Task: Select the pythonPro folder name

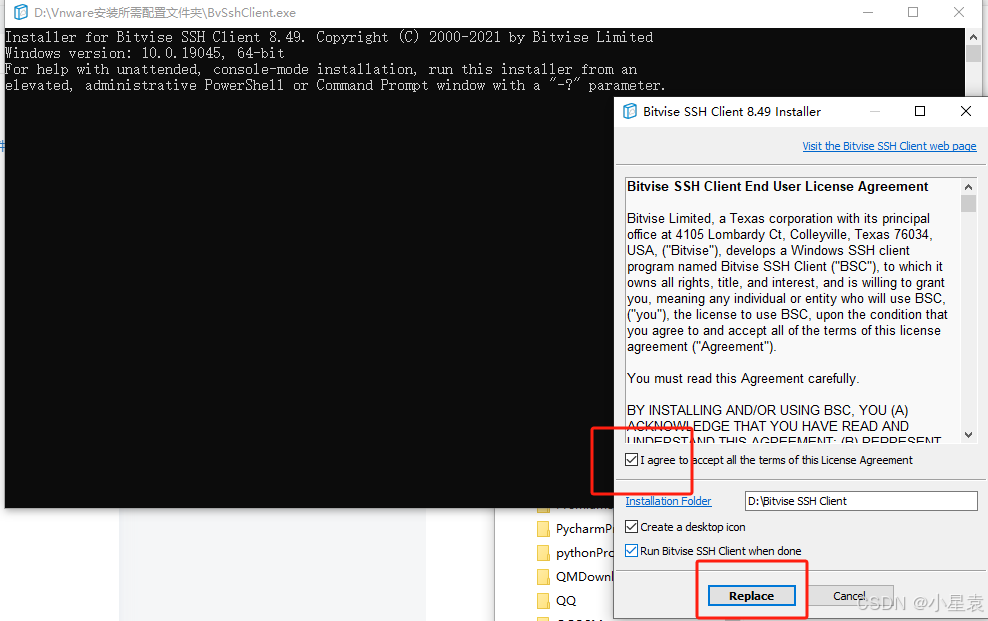Action: click(584, 553)
